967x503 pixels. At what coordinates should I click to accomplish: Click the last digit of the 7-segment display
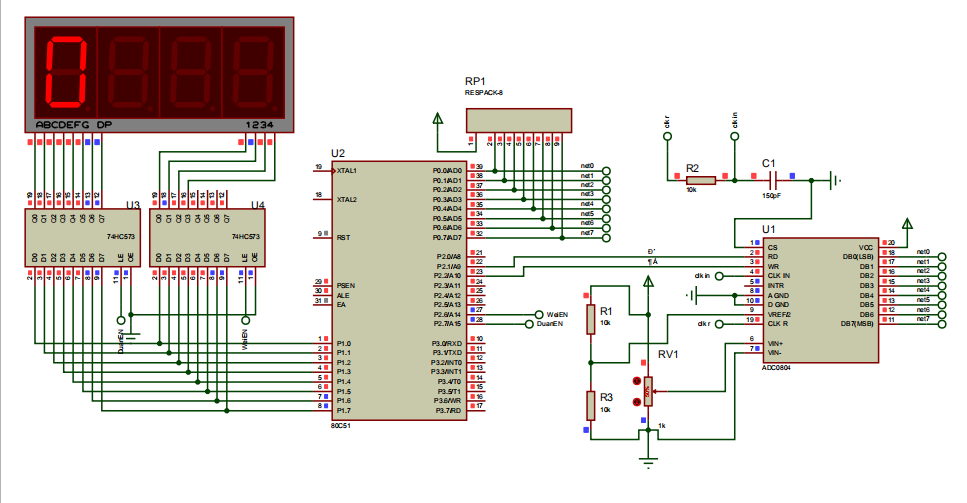[x=251, y=72]
